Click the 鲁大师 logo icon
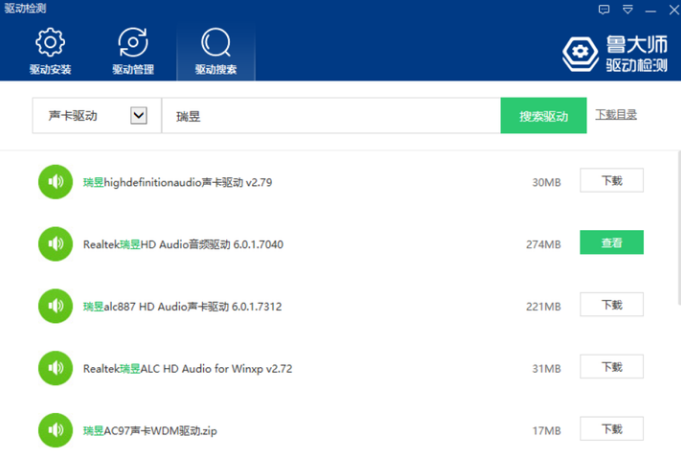 [x=580, y=54]
